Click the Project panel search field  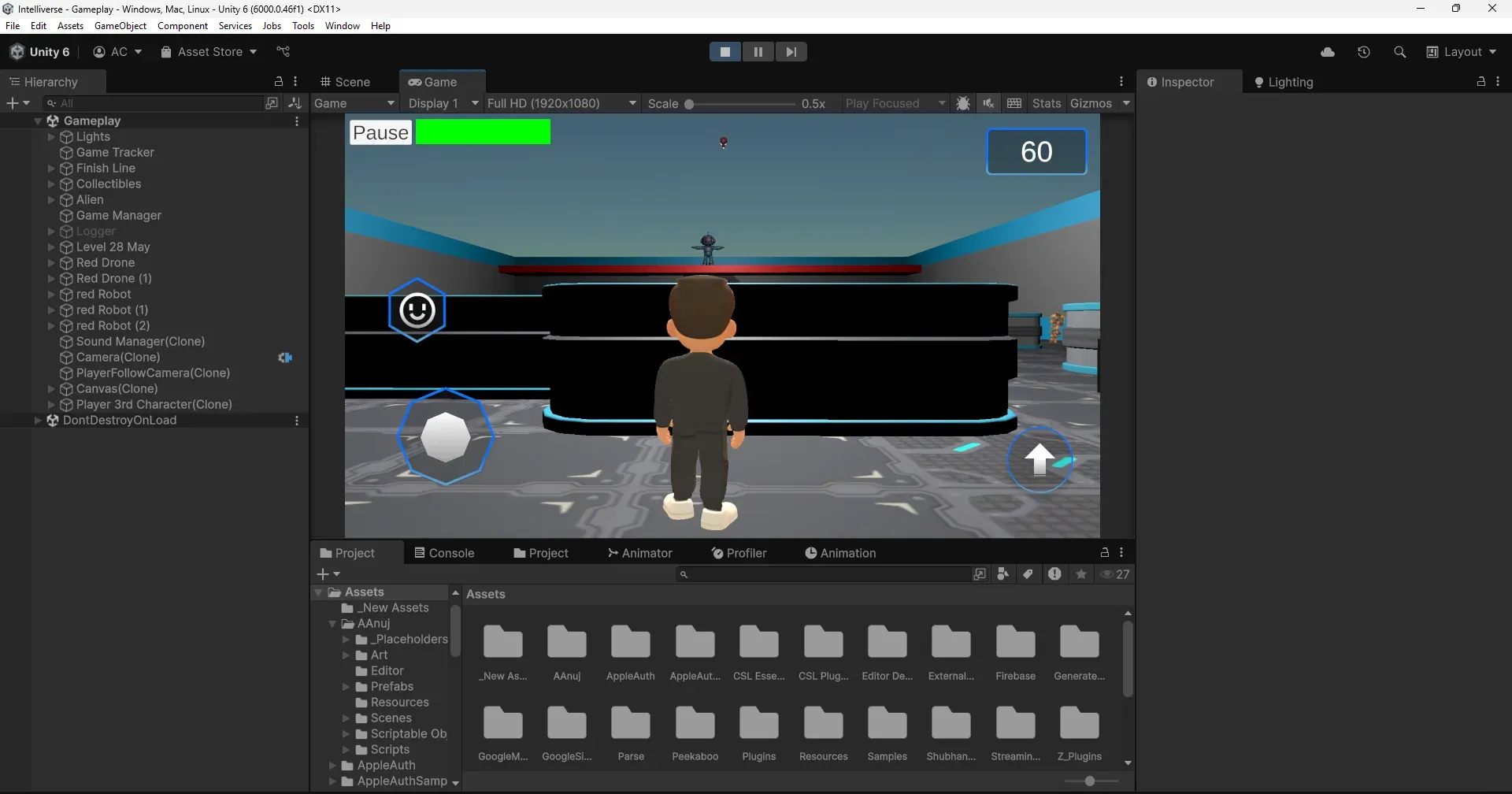(823, 574)
